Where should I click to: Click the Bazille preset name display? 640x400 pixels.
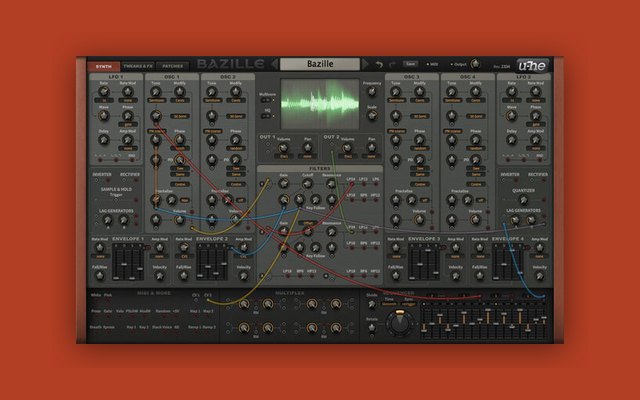(320, 64)
